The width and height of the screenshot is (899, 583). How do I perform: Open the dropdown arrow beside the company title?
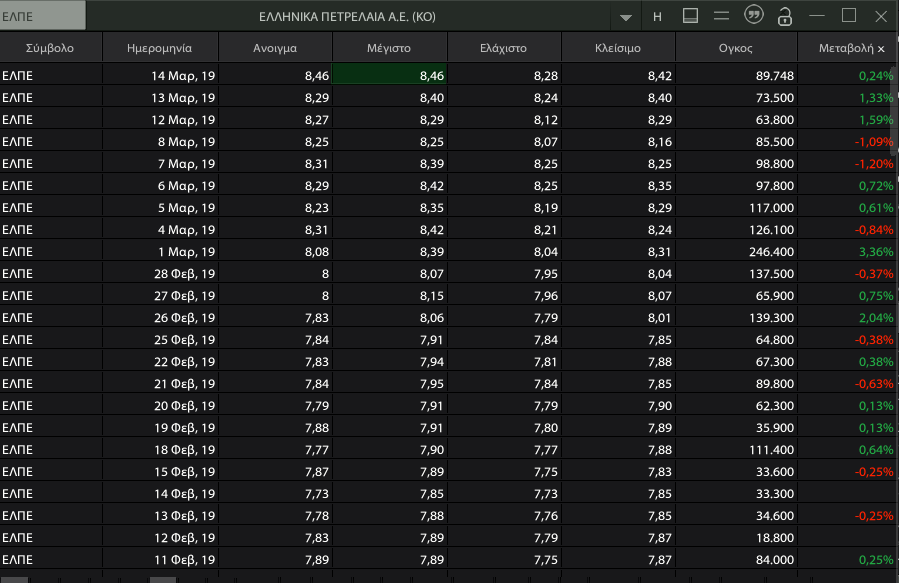click(626, 17)
